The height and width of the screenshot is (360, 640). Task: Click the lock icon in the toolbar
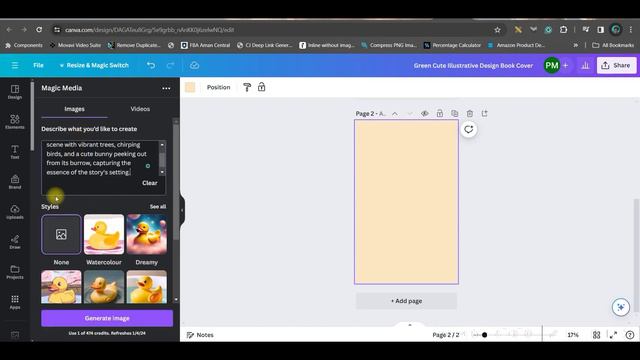(x=262, y=87)
